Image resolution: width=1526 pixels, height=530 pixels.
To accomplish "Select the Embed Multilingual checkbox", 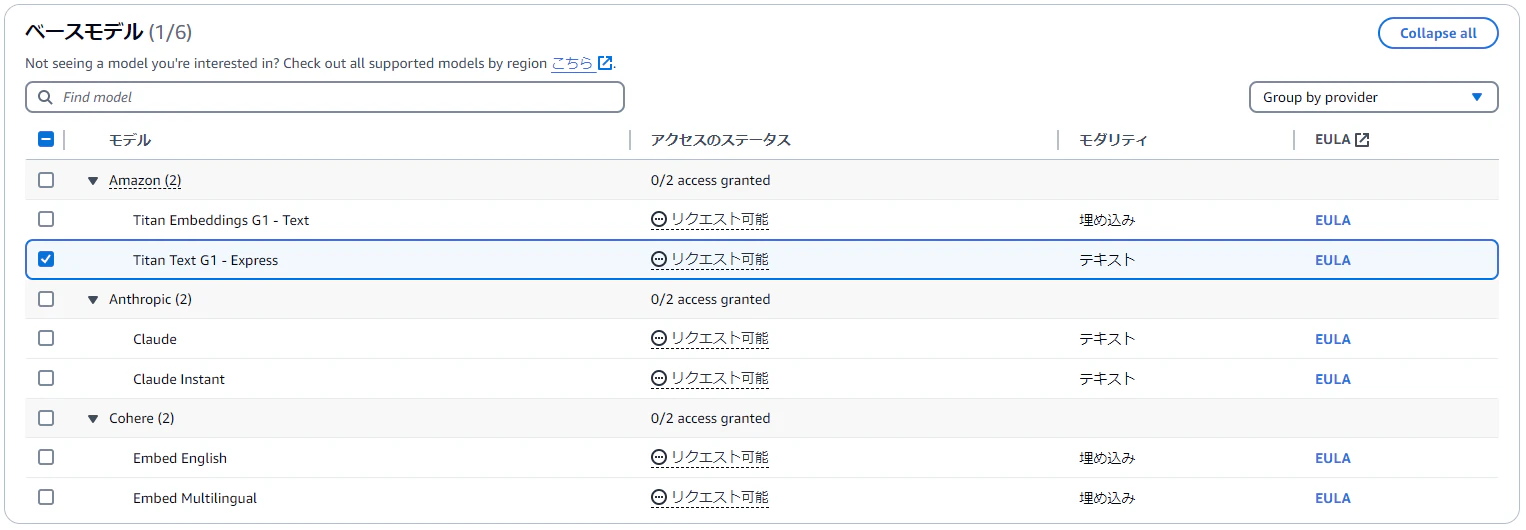I will (46, 497).
